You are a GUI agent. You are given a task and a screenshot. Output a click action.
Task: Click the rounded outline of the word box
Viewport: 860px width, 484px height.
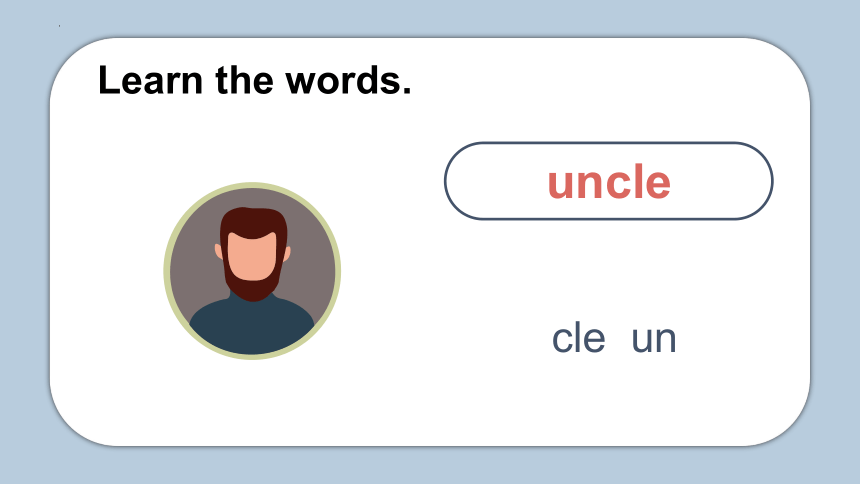(x=609, y=143)
